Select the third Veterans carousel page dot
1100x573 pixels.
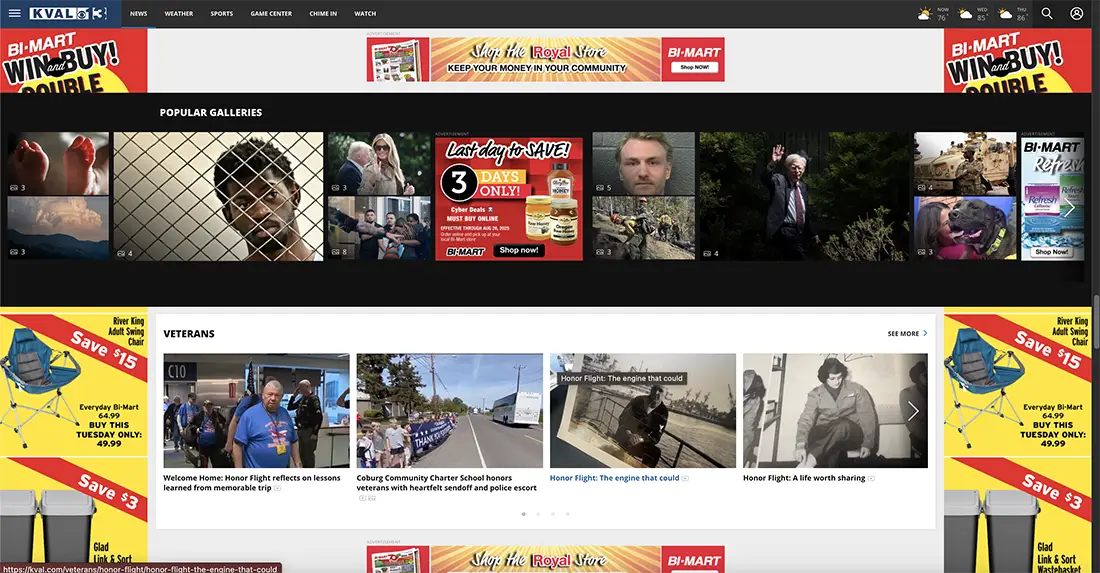tap(553, 514)
